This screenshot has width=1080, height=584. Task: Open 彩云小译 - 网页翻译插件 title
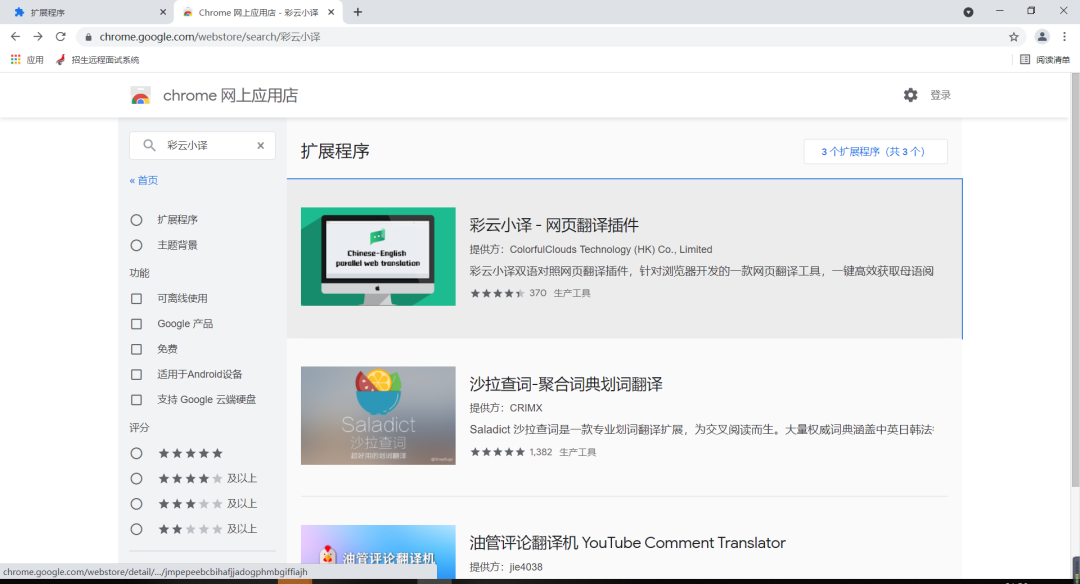click(554, 225)
